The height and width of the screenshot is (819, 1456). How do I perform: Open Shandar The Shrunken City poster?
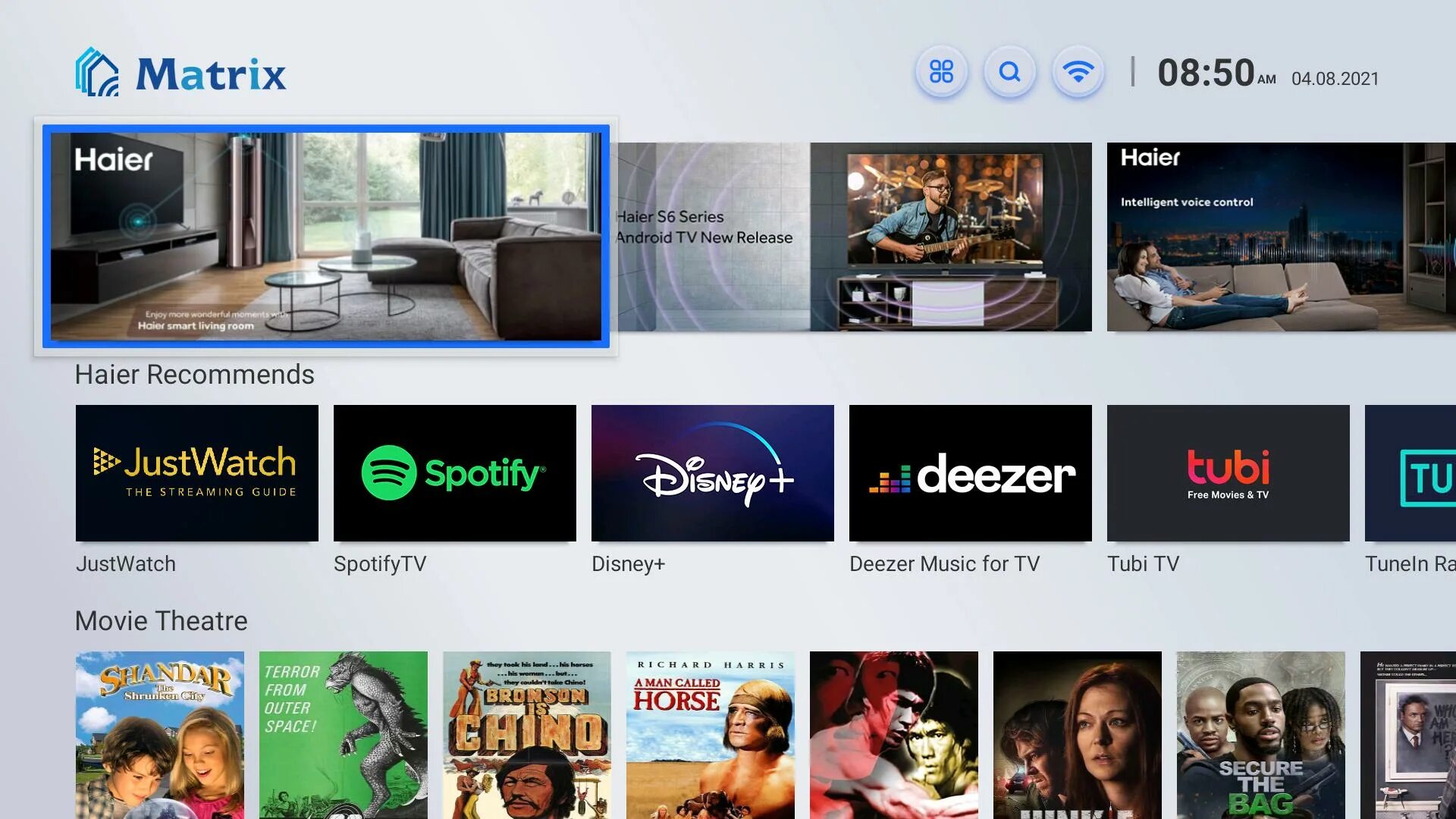tap(160, 734)
